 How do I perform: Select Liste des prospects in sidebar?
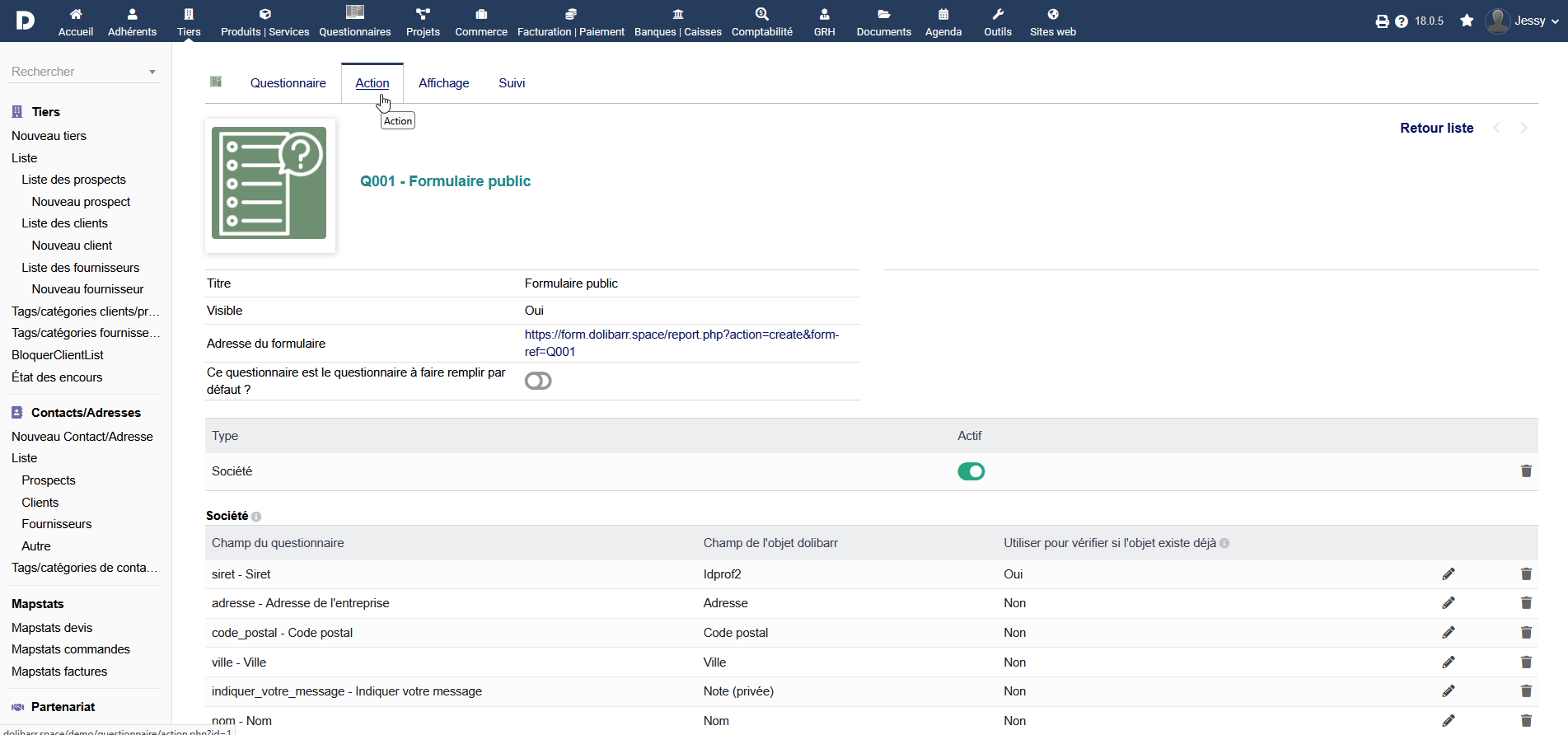click(74, 180)
